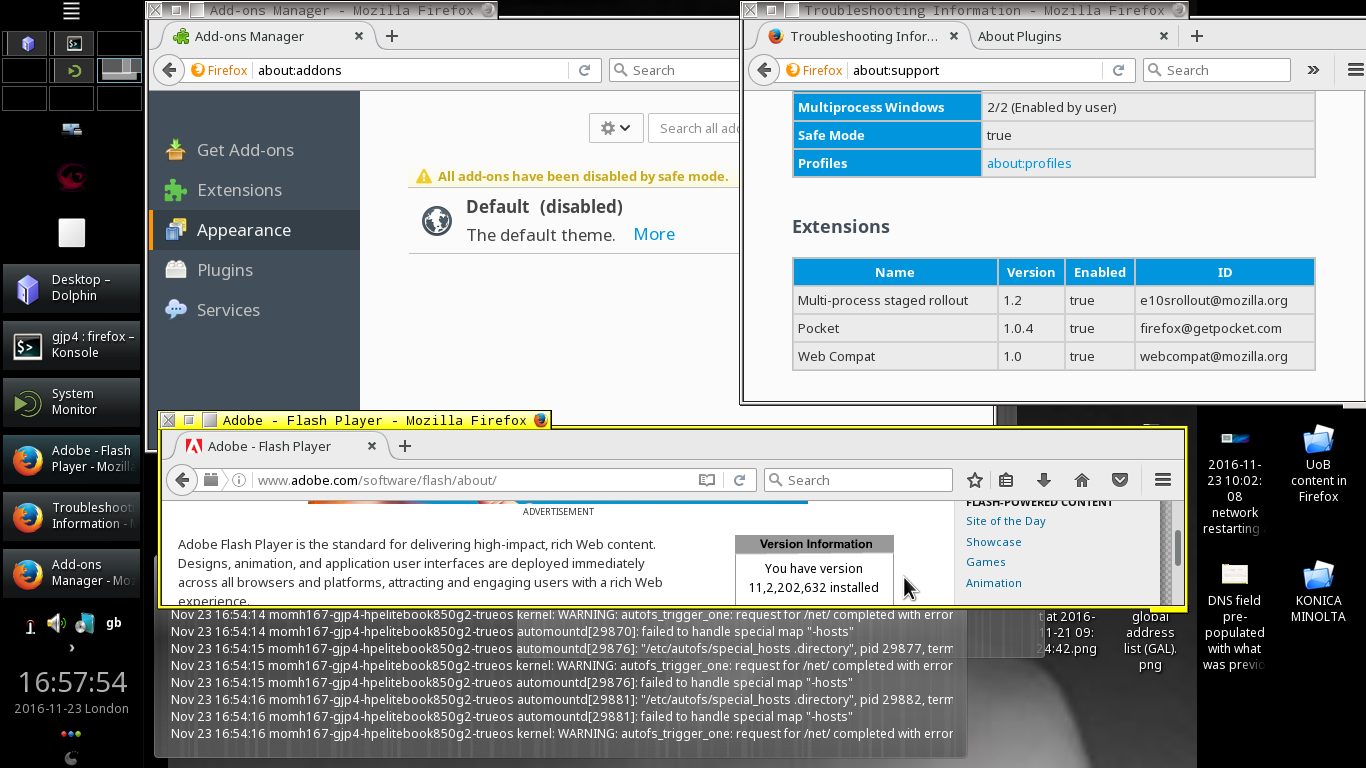Select Appearance category in Add-ons Manager

(254, 230)
